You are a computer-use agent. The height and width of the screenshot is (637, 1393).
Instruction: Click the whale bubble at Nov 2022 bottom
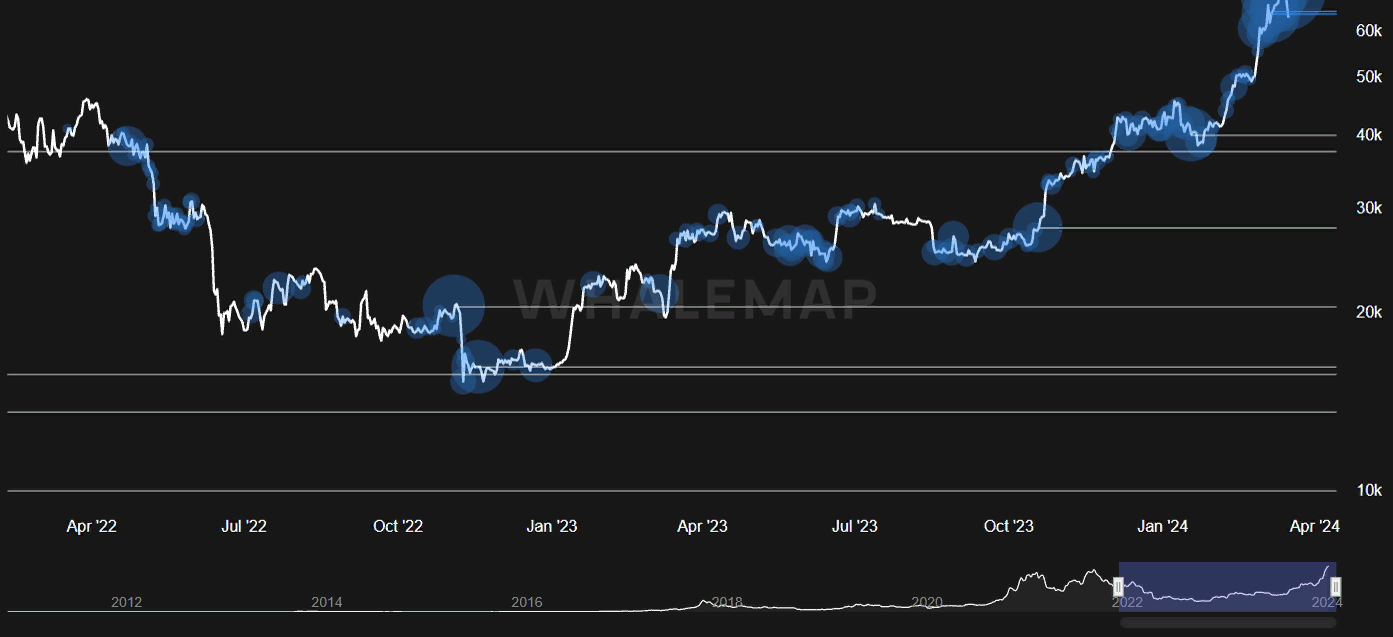tap(478, 367)
